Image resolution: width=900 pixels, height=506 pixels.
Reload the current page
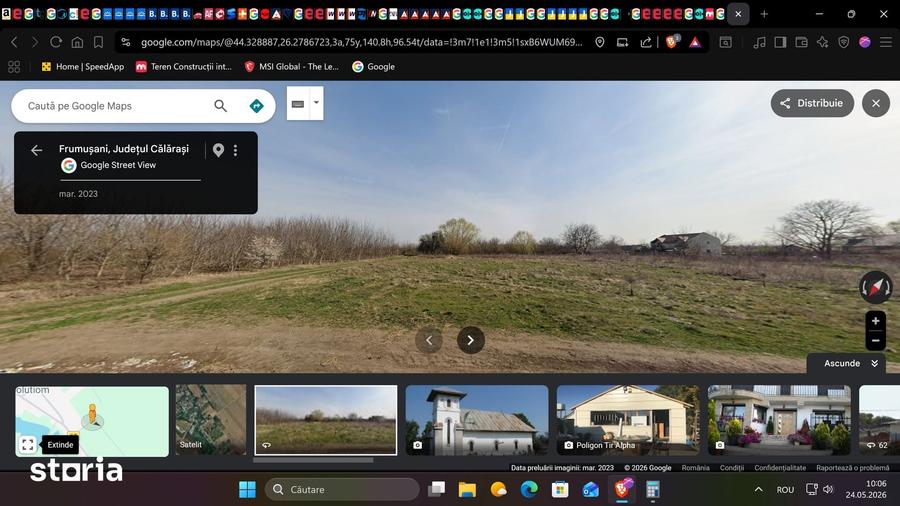pos(56,42)
